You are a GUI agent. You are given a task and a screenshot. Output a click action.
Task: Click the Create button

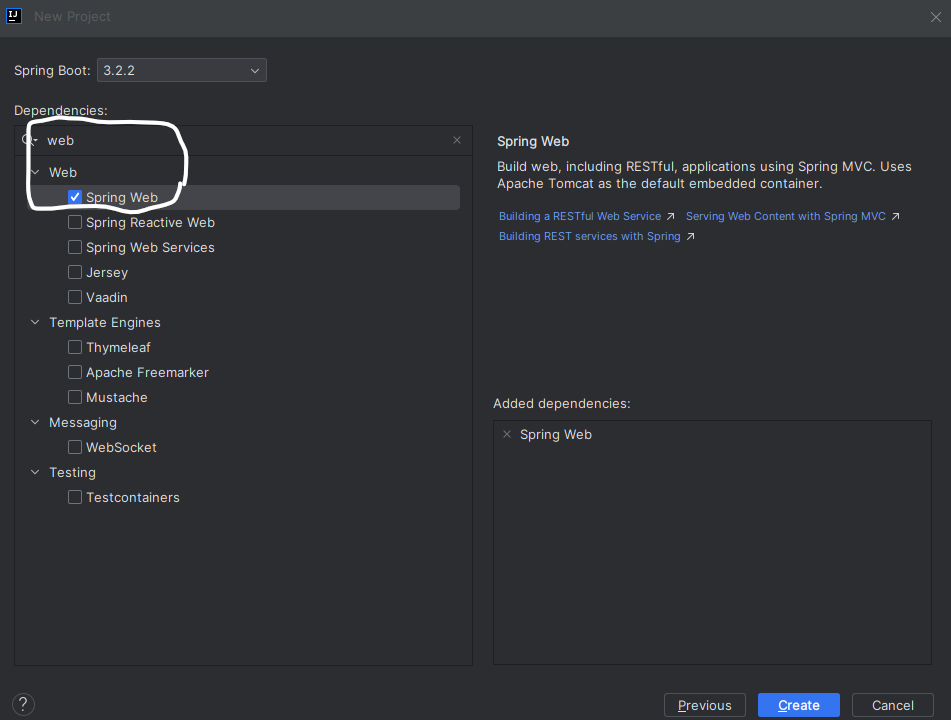pos(799,705)
